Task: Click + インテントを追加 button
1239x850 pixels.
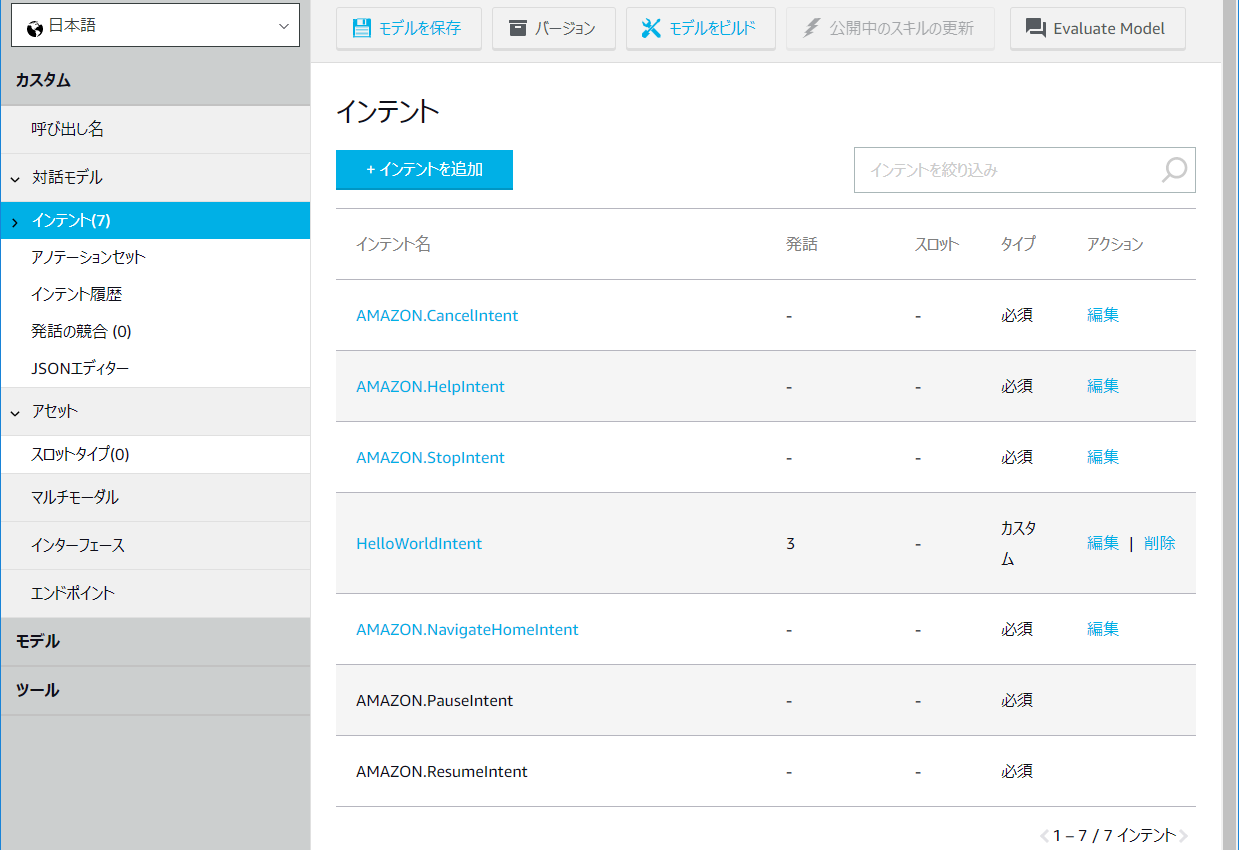Action: pos(424,170)
